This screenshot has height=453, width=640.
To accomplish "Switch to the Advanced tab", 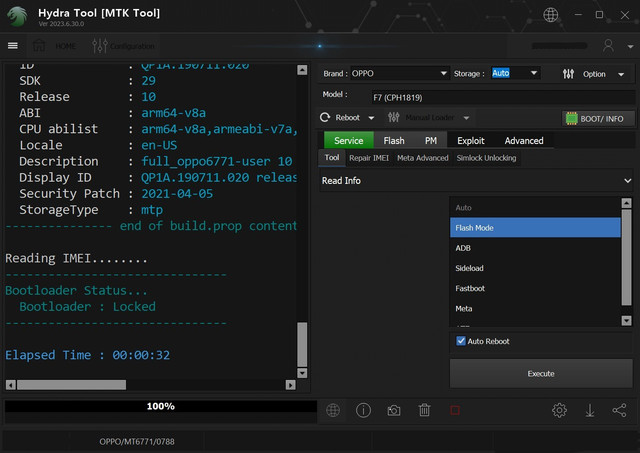I will tap(524, 140).
